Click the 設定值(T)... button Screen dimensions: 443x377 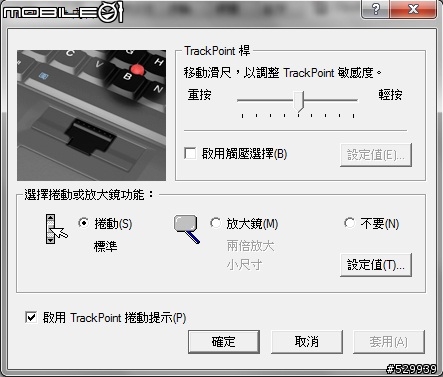pyautogui.click(x=376, y=265)
